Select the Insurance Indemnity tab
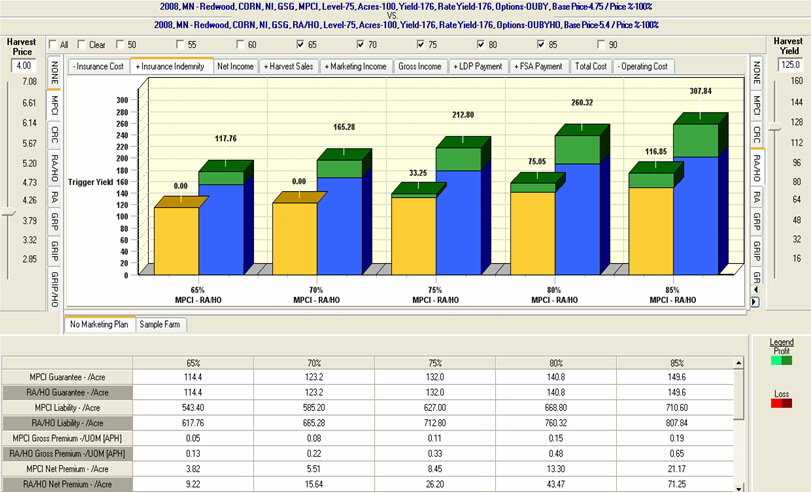The width and height of the screenshot is (811, 493). point(171,66)
